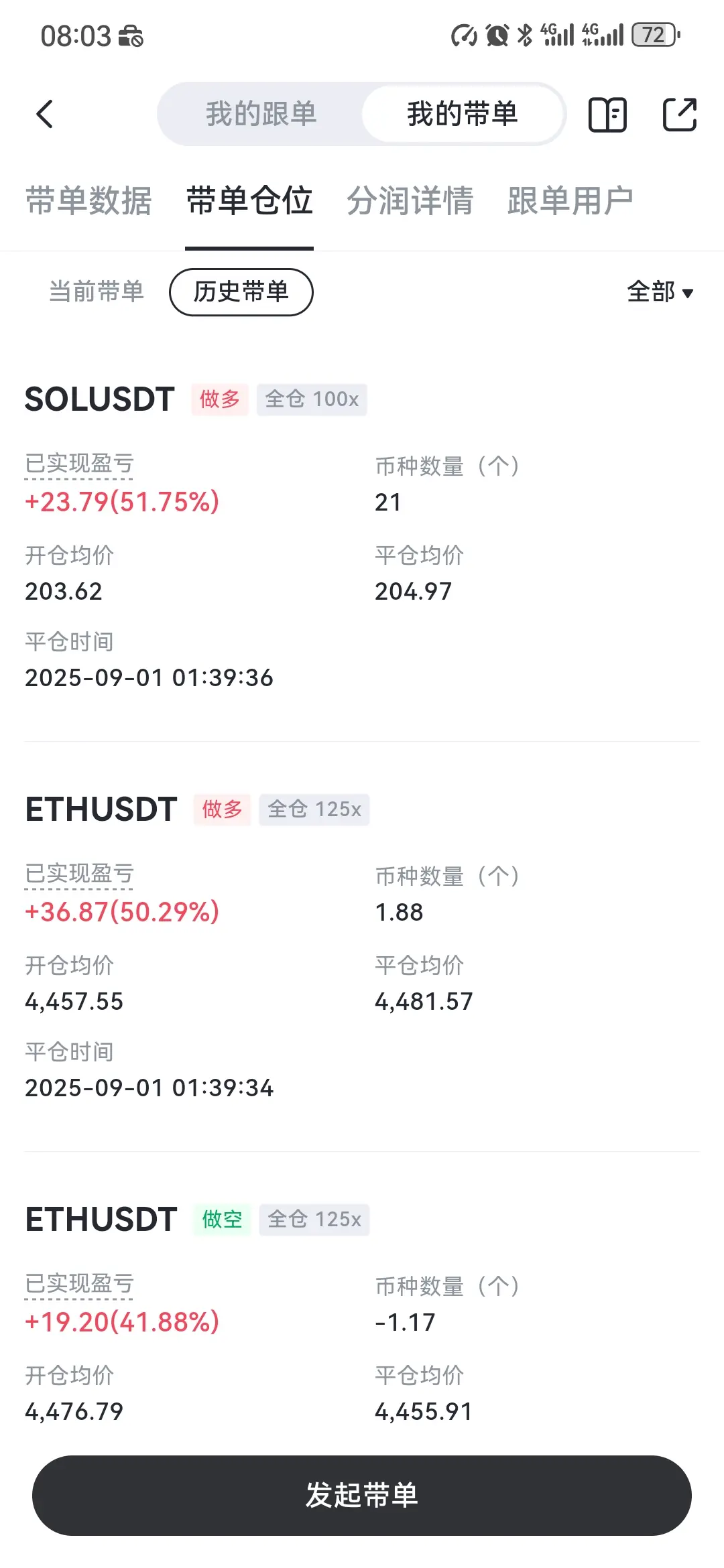This screenshot has width=724, height=1568.
Task: Tap the alarm clock status icon
Action: tap(497, 35)
